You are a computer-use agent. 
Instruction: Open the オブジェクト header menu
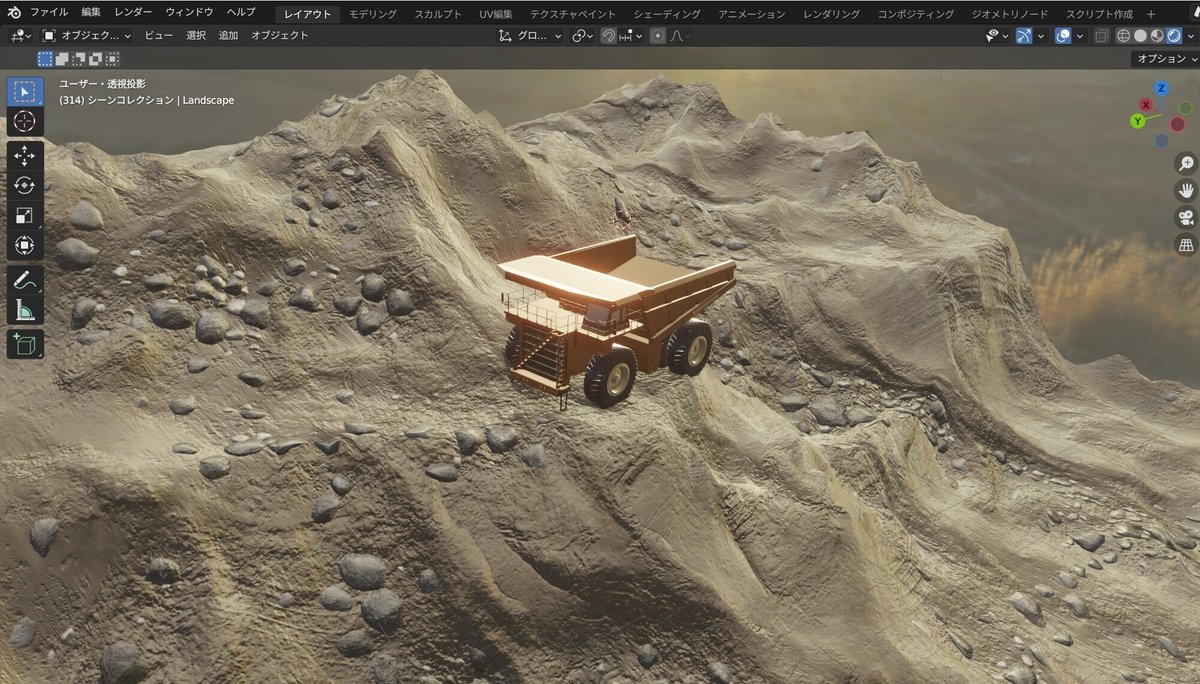point(280,35)
